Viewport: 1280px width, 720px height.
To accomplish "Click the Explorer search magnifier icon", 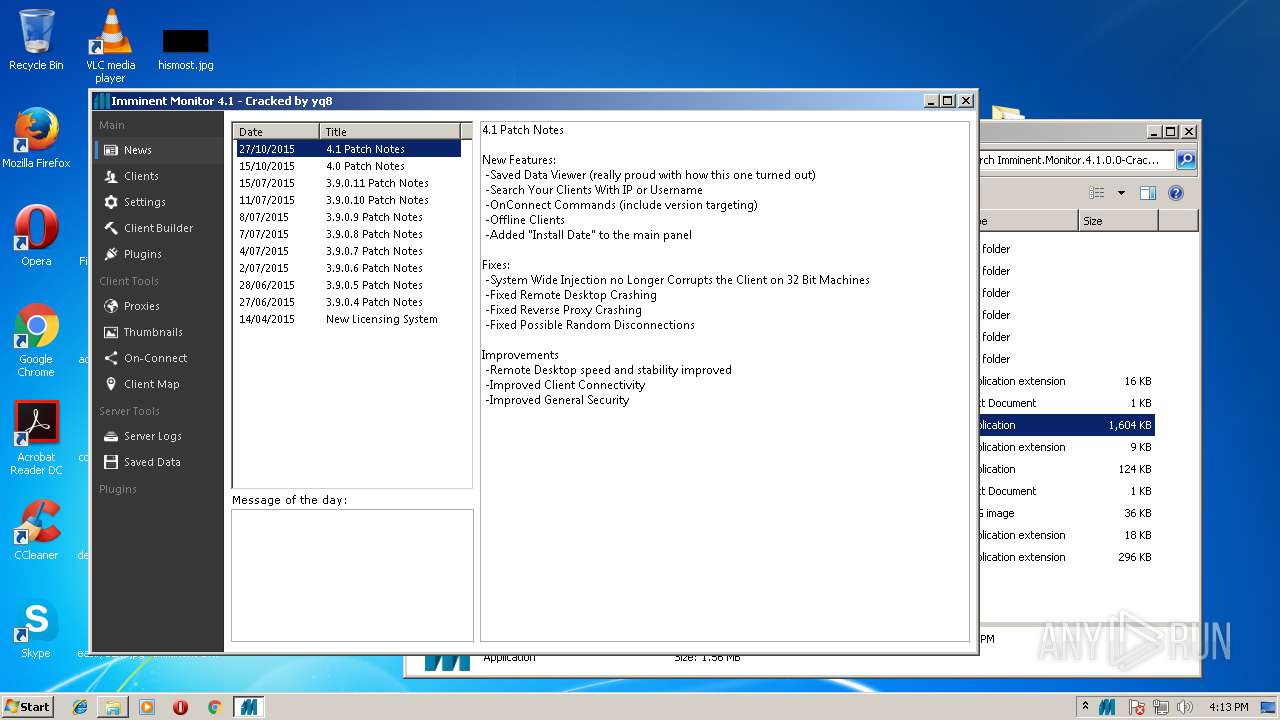I will click(x=1186, y=160).
